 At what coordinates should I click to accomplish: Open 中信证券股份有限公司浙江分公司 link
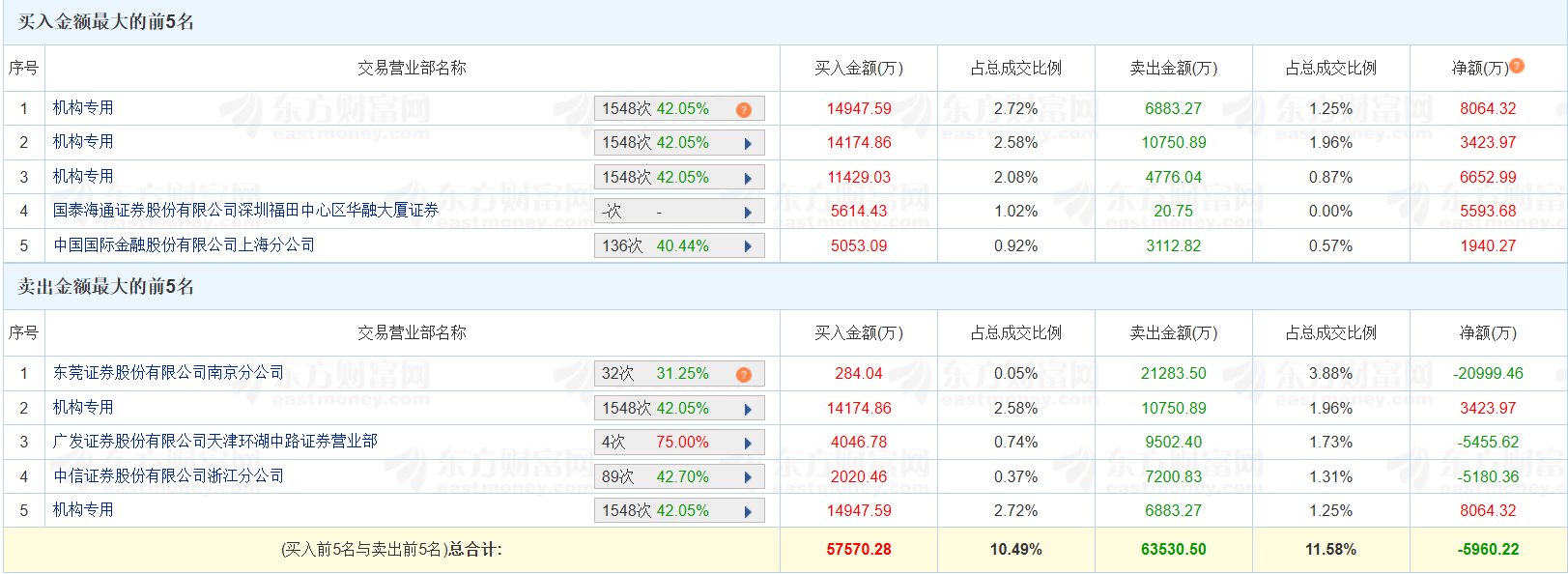coord(168,476)
